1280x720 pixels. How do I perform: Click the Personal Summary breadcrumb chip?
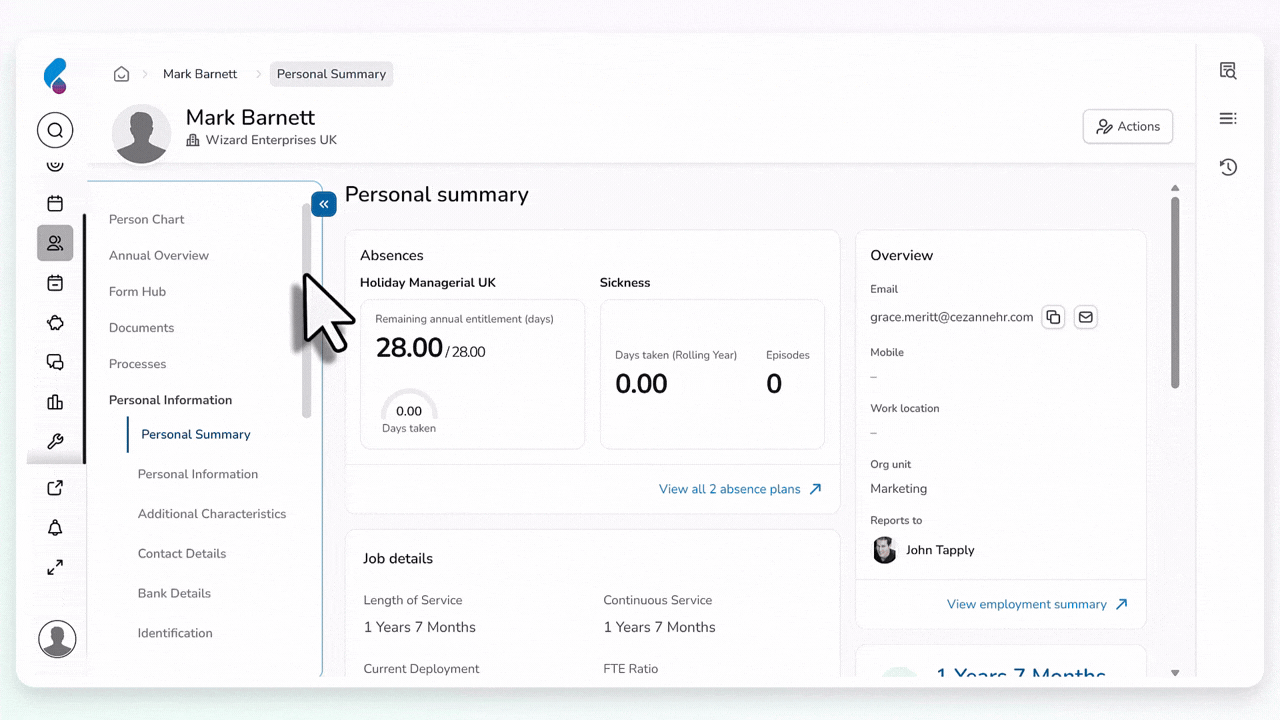click(331, 74)
